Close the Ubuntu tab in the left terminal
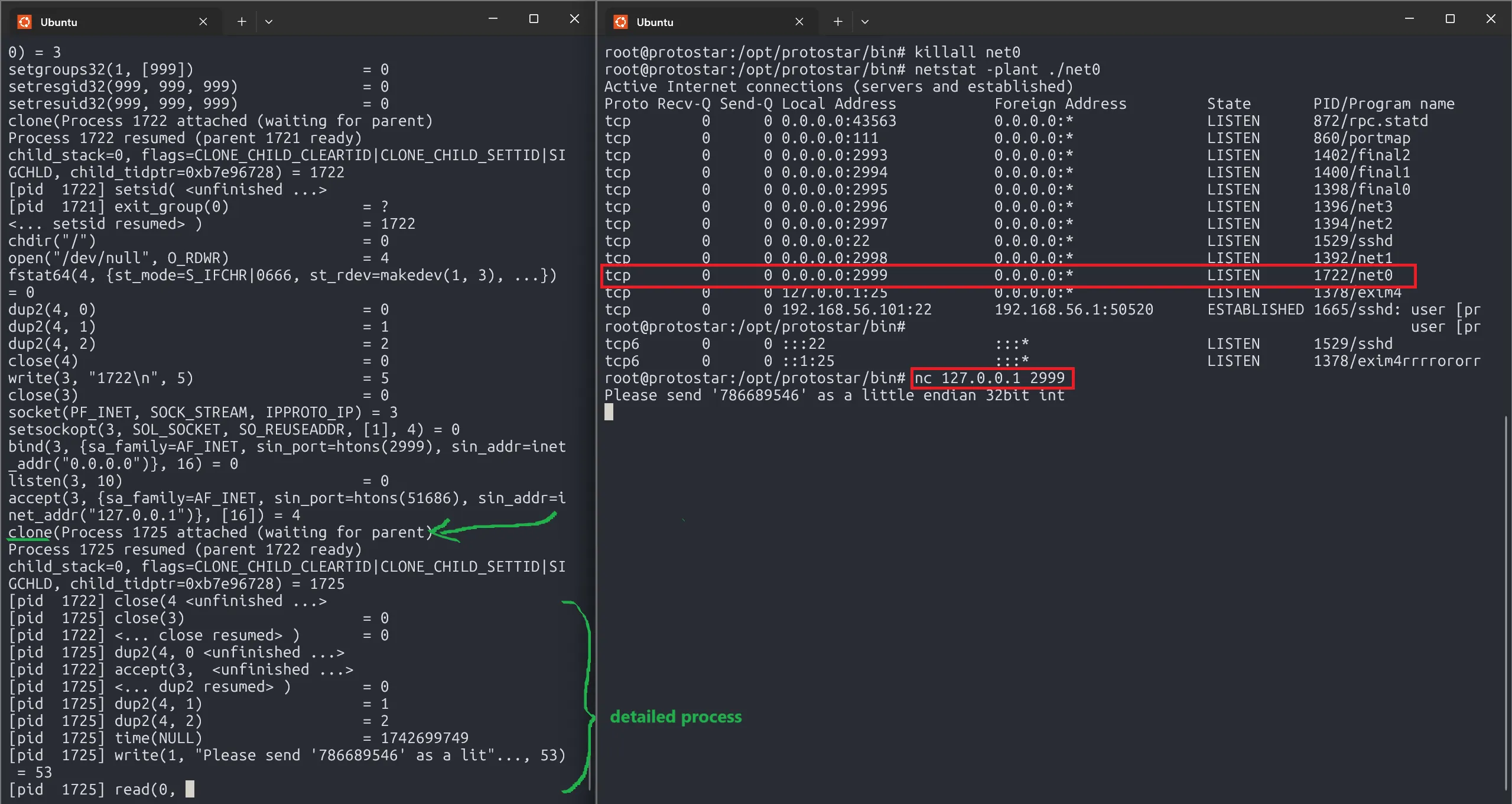The image size is (1512, 804). 203,21
